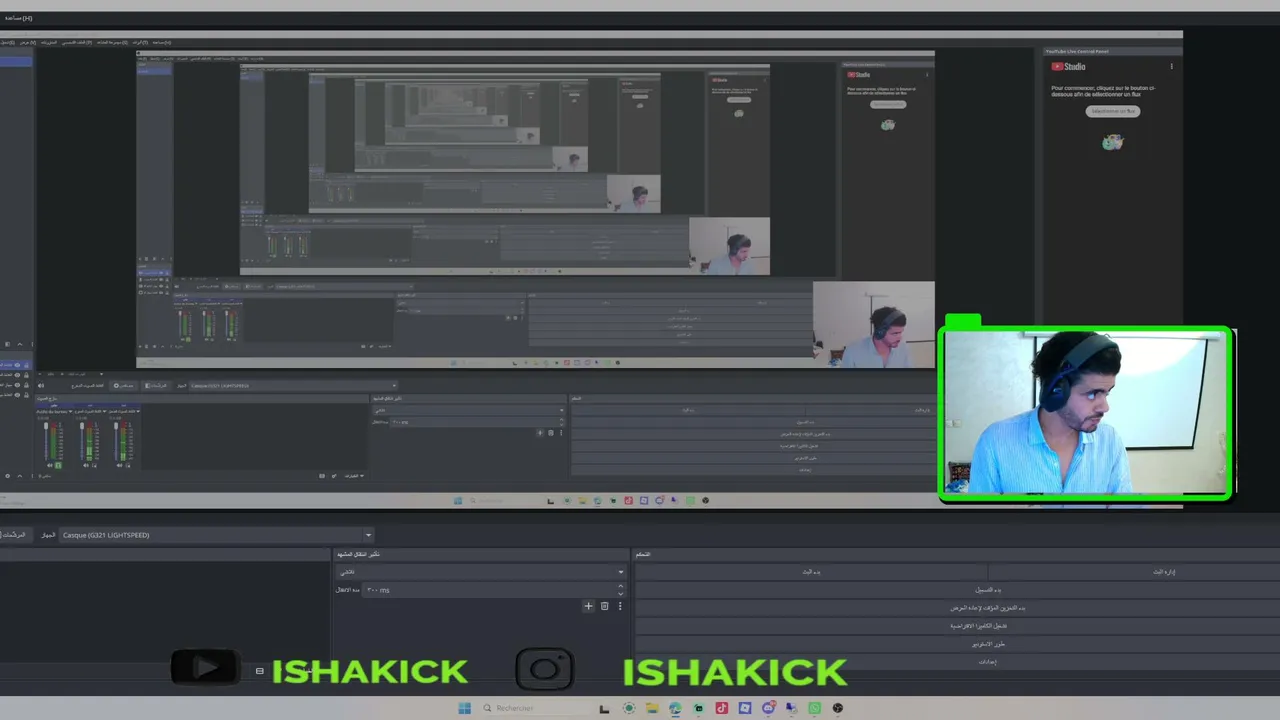Screen dimensions: 1280x720
Task: Open the عرض (V) menu in the mirrored menu bar
Action: pyautogui.click(x=28, y=43)
